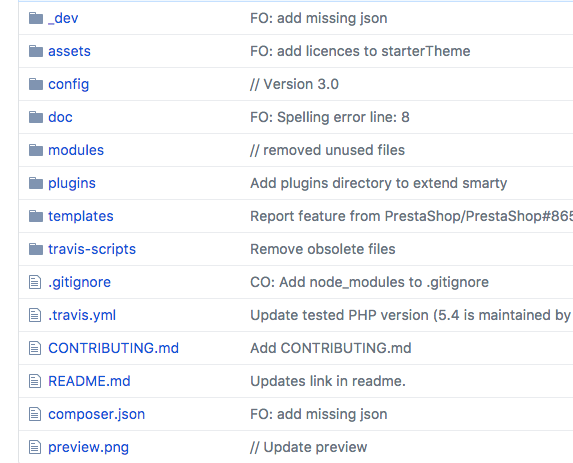The width and height of the screenshot is (573, 463).
Task: Click the folder icon next to assets
Action: [x=36, y=51]
